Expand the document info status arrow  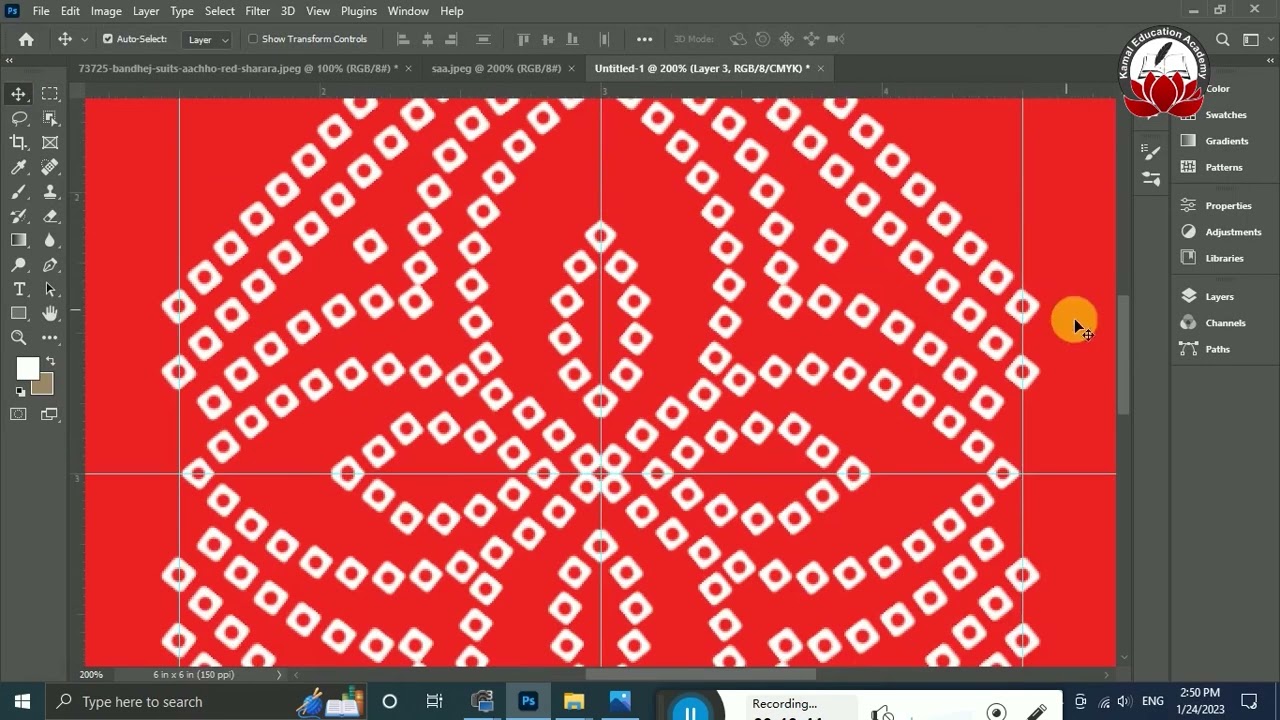pos(279,675)
